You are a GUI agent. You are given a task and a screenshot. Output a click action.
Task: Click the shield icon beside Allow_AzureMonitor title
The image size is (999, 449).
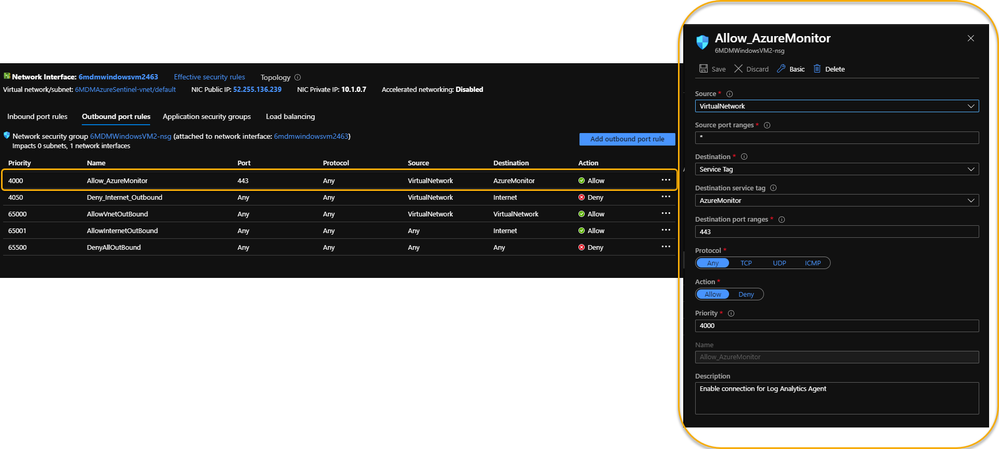pos(702,42)
